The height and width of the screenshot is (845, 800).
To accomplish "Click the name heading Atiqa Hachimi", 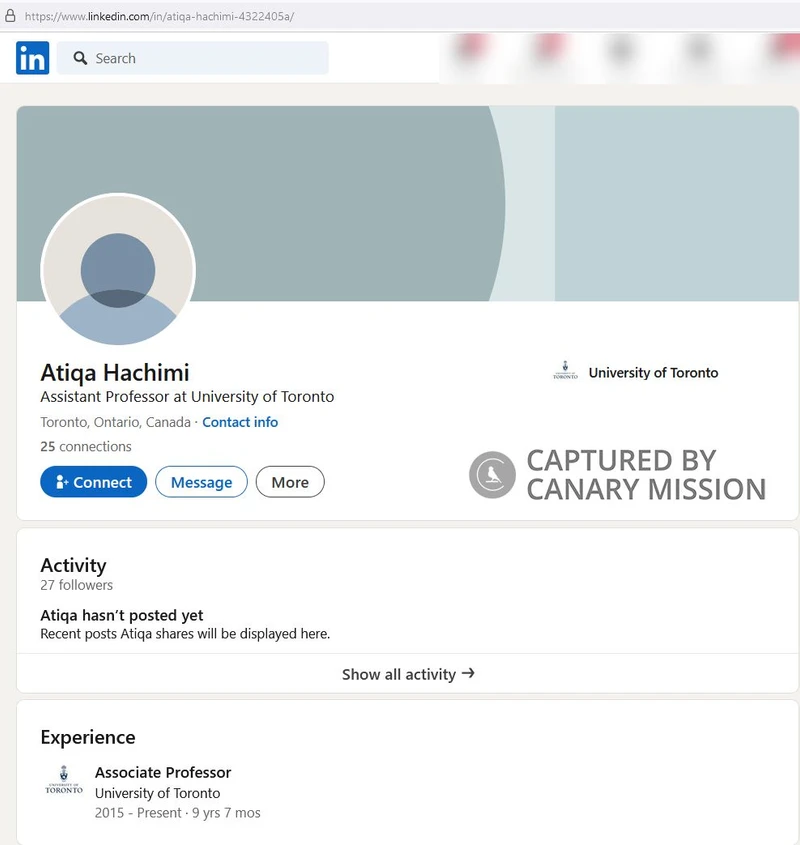I will (115, 372).
